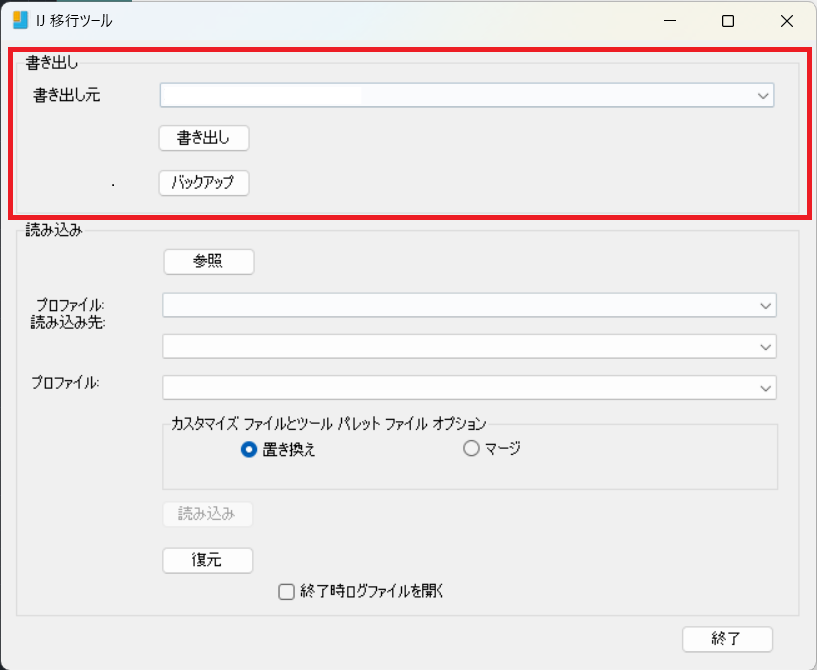Click the バックアップ button

(203, 183)
